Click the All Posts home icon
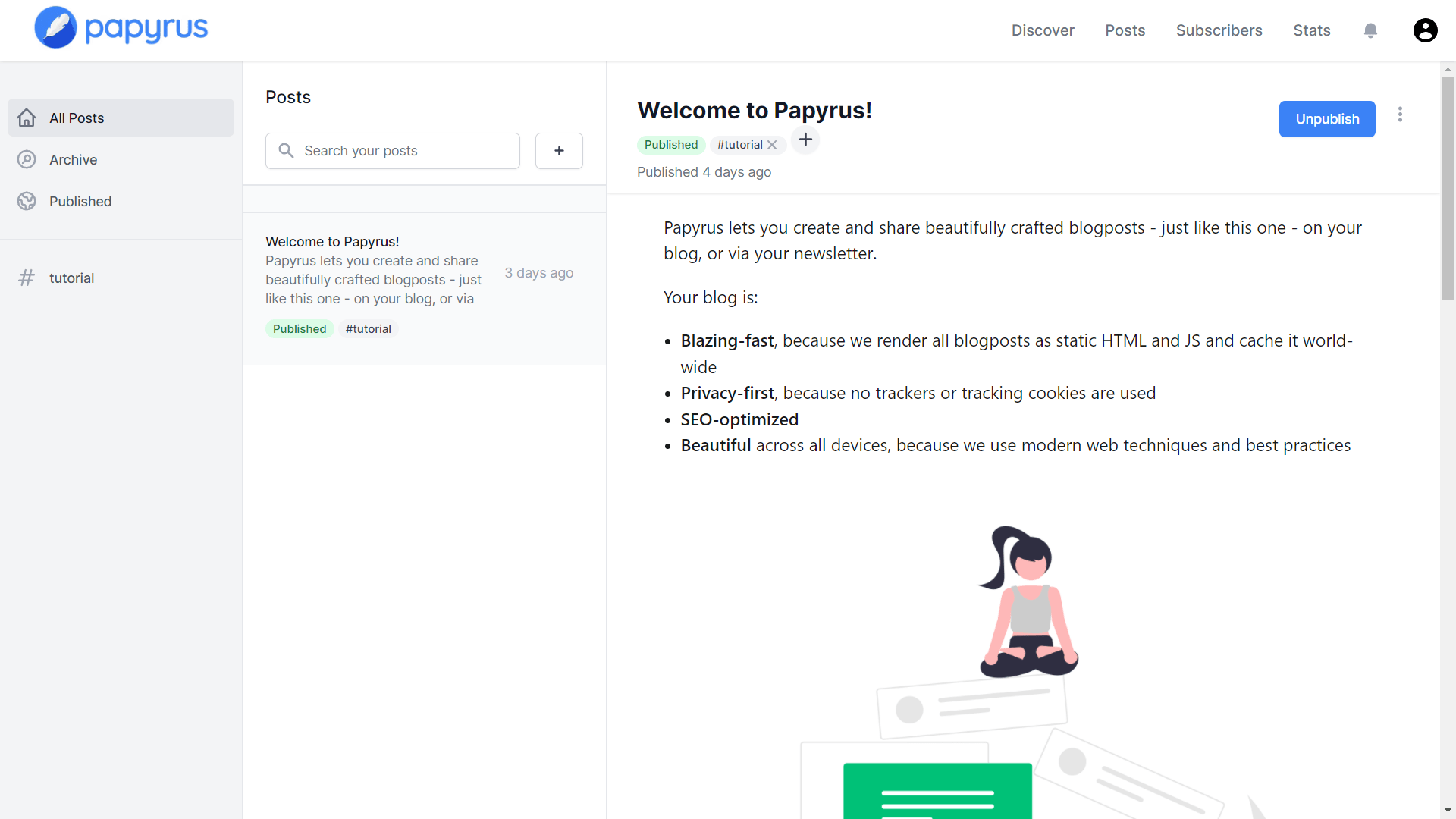Image resolution: width=1456 pixels, height=819 pixels. click(x=27, y=118)
